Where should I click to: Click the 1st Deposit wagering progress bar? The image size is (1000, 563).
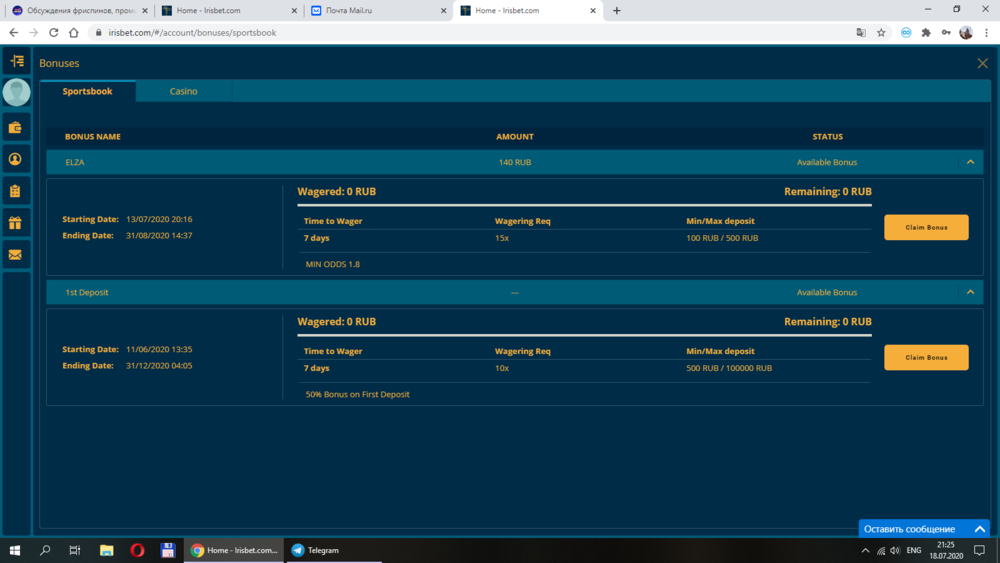tap(584, 335)
